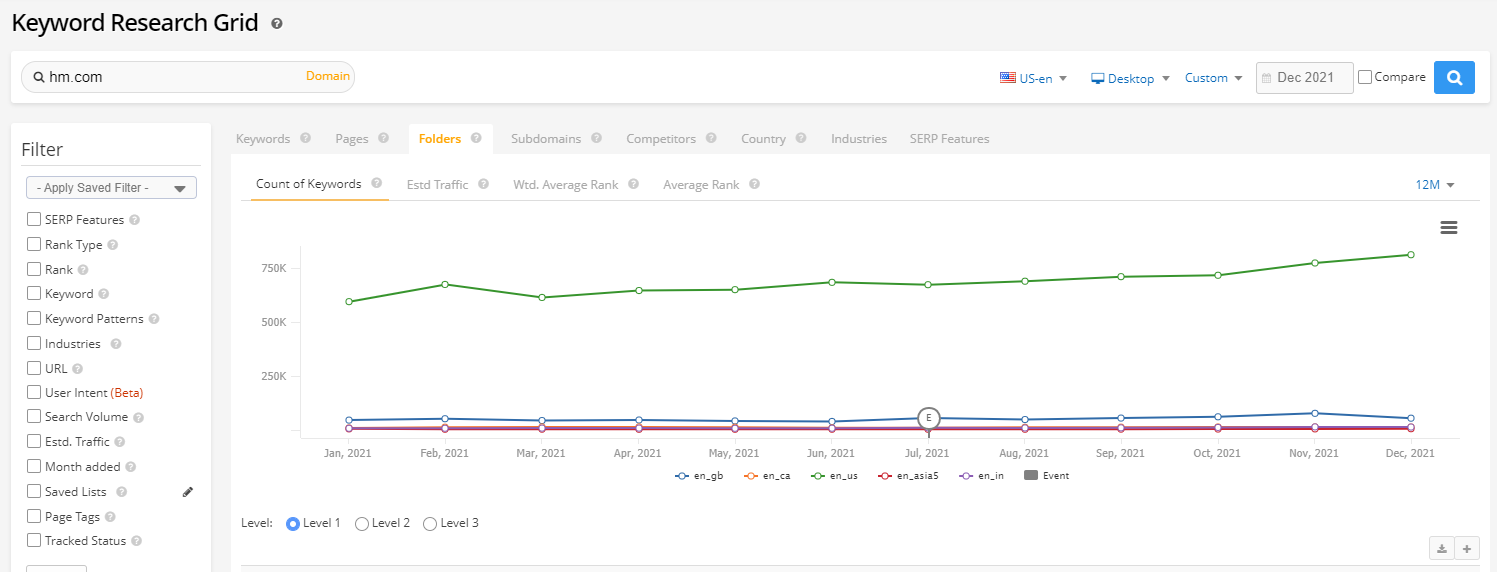
Task: Toggle the en_us series in chart legend
Action: 836,476
